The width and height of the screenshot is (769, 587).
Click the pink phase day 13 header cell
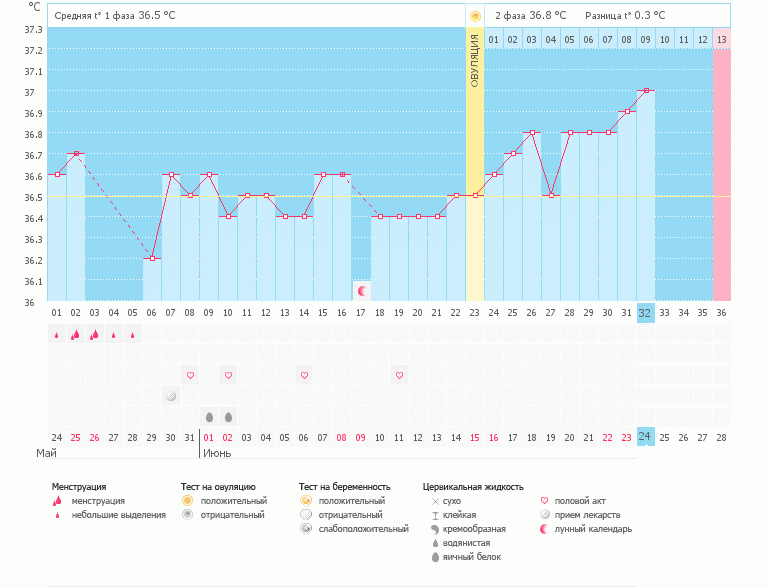[722, 39]
